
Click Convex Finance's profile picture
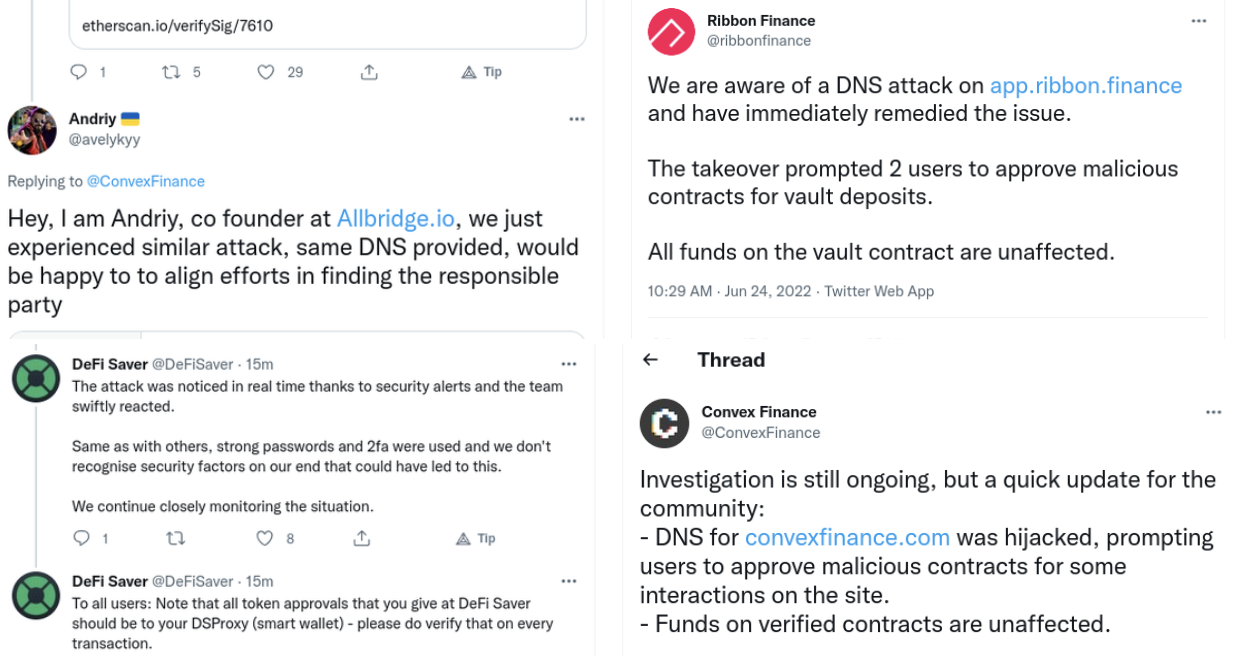click(x=664, y=423)
